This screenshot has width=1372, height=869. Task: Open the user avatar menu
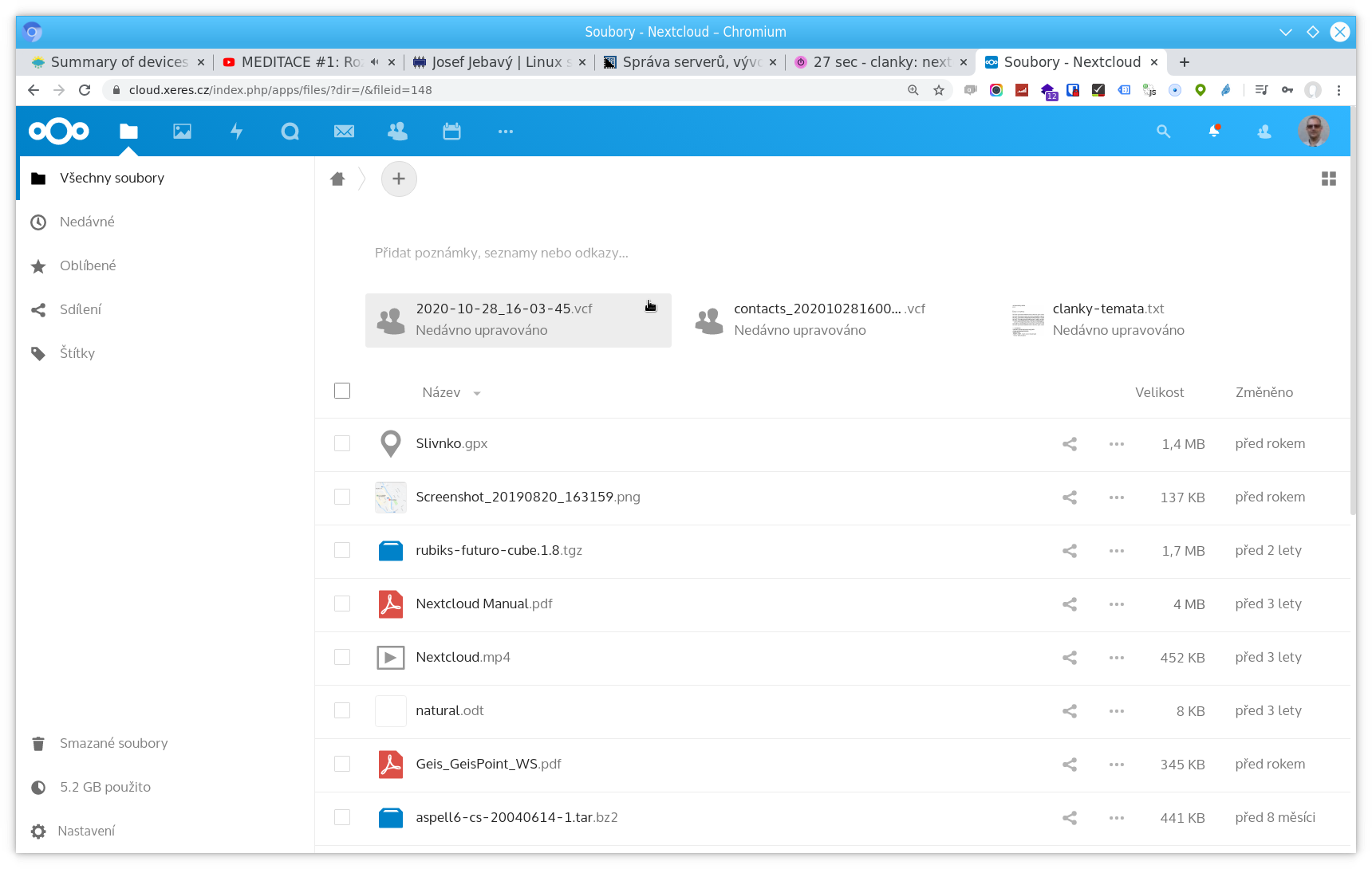(x=1314, y=132)
